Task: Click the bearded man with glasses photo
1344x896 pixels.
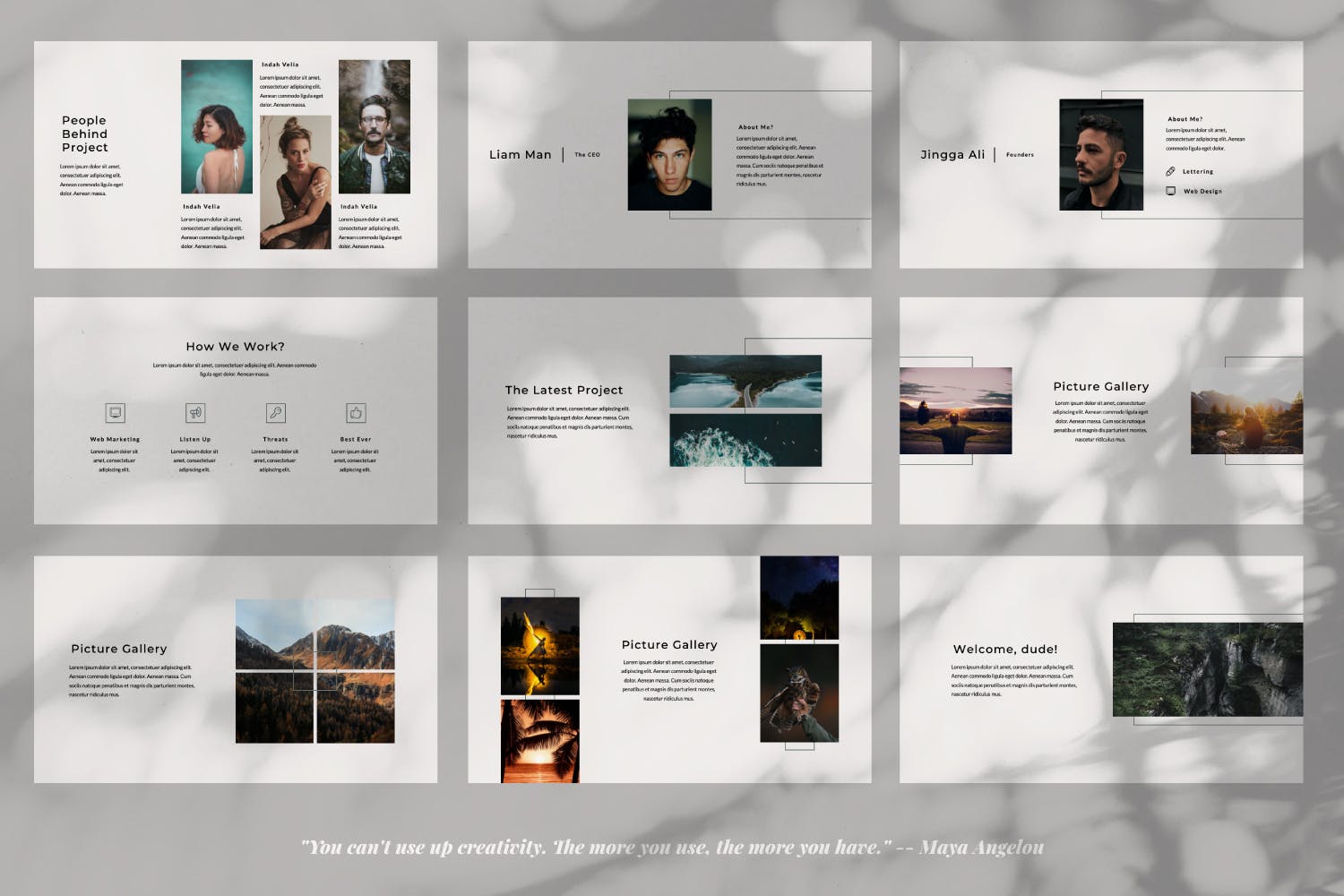Action: coord(375,126)
